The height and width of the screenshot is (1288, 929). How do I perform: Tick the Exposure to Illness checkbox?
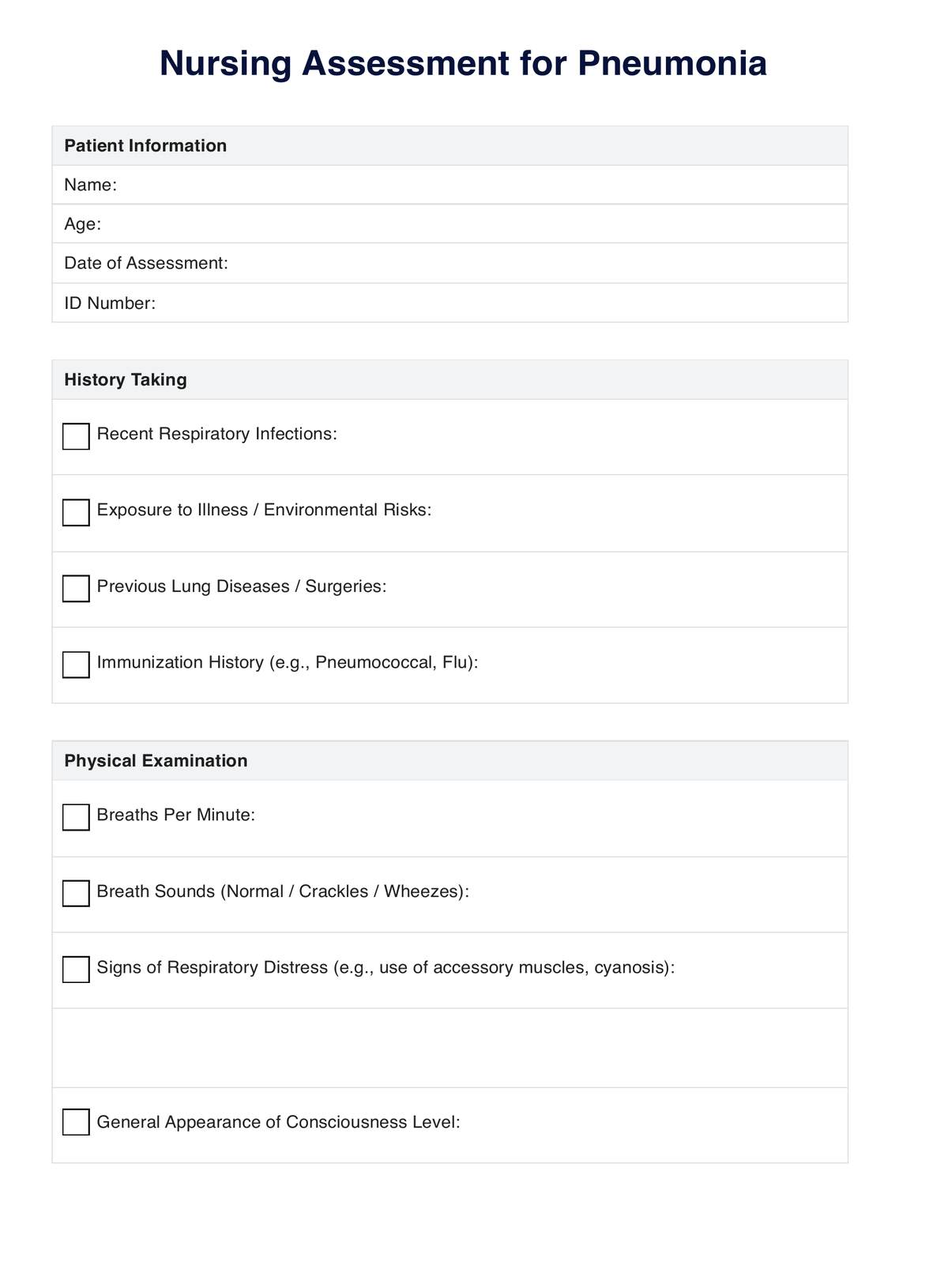click(x=76, y=512)
